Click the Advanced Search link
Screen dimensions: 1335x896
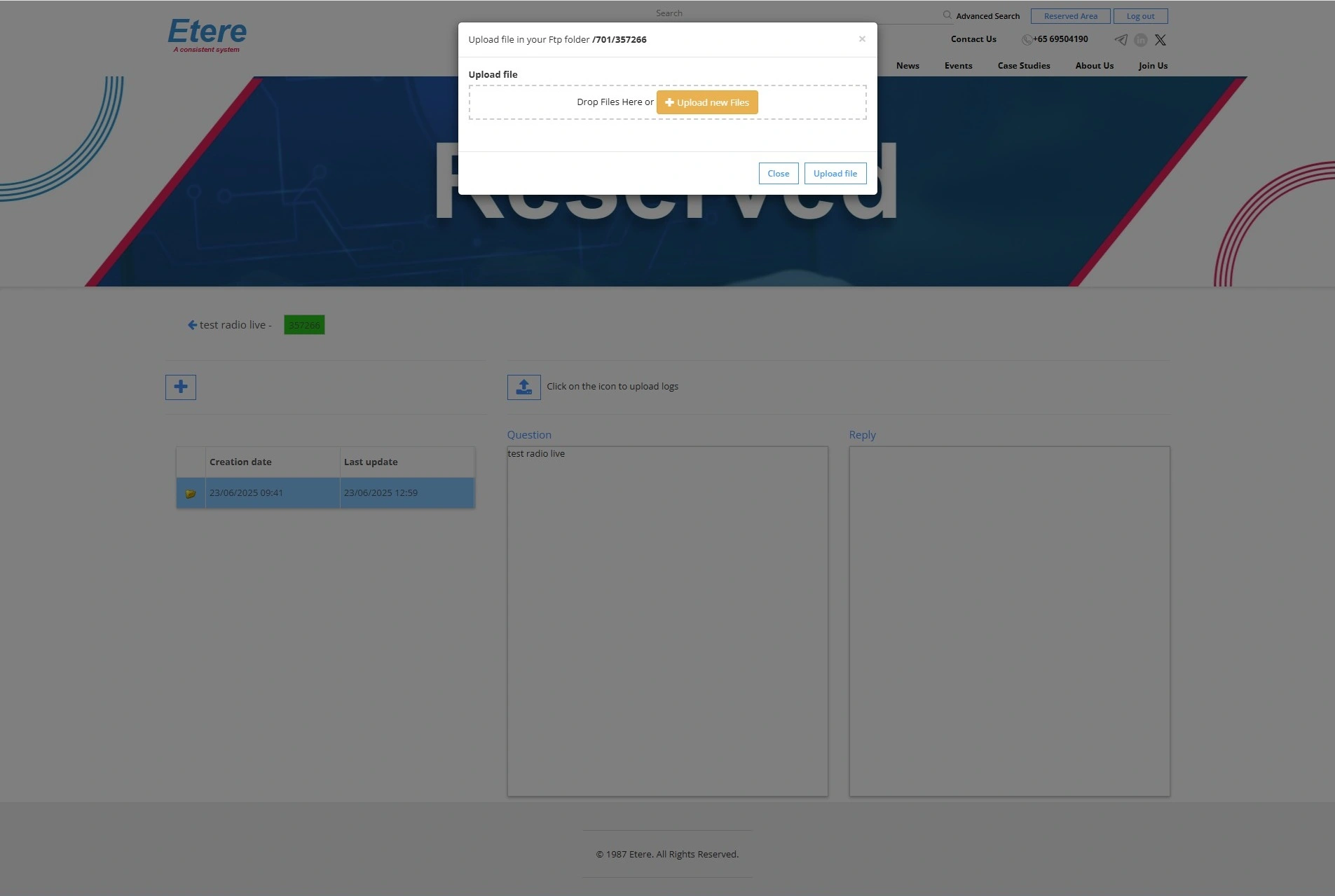[987, 16]
